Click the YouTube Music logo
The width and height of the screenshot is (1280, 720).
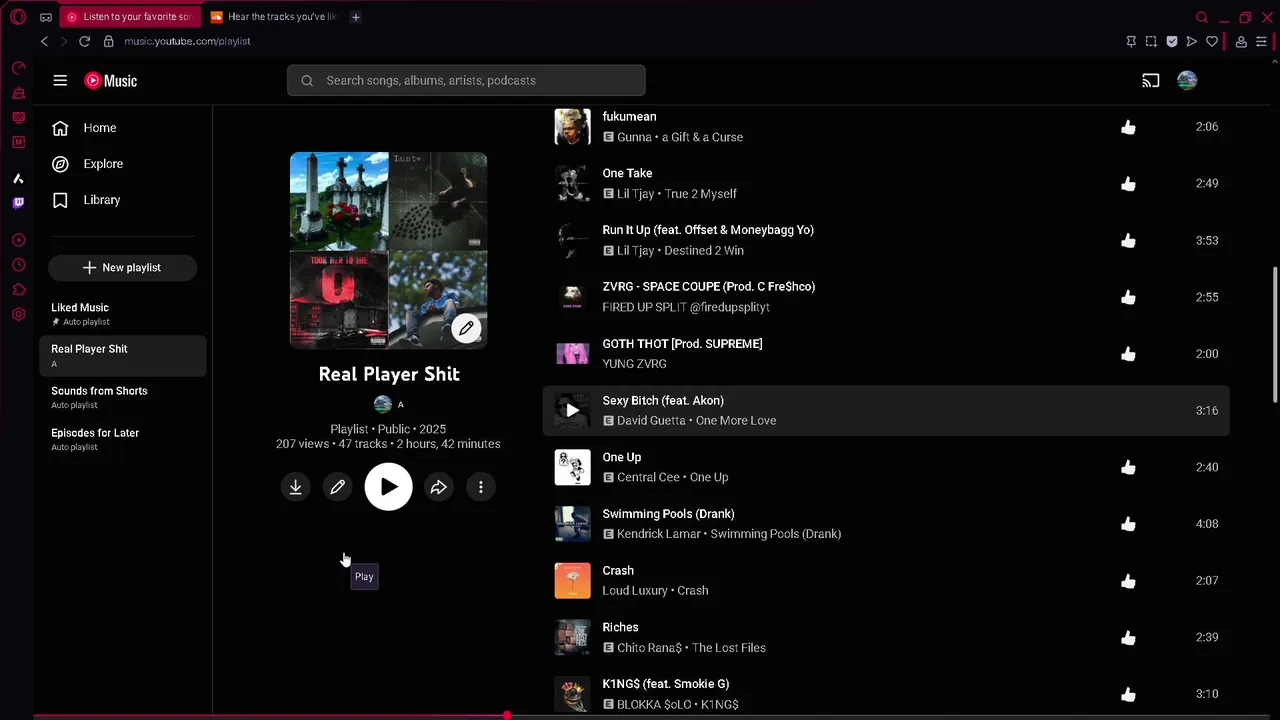(111, 81)
